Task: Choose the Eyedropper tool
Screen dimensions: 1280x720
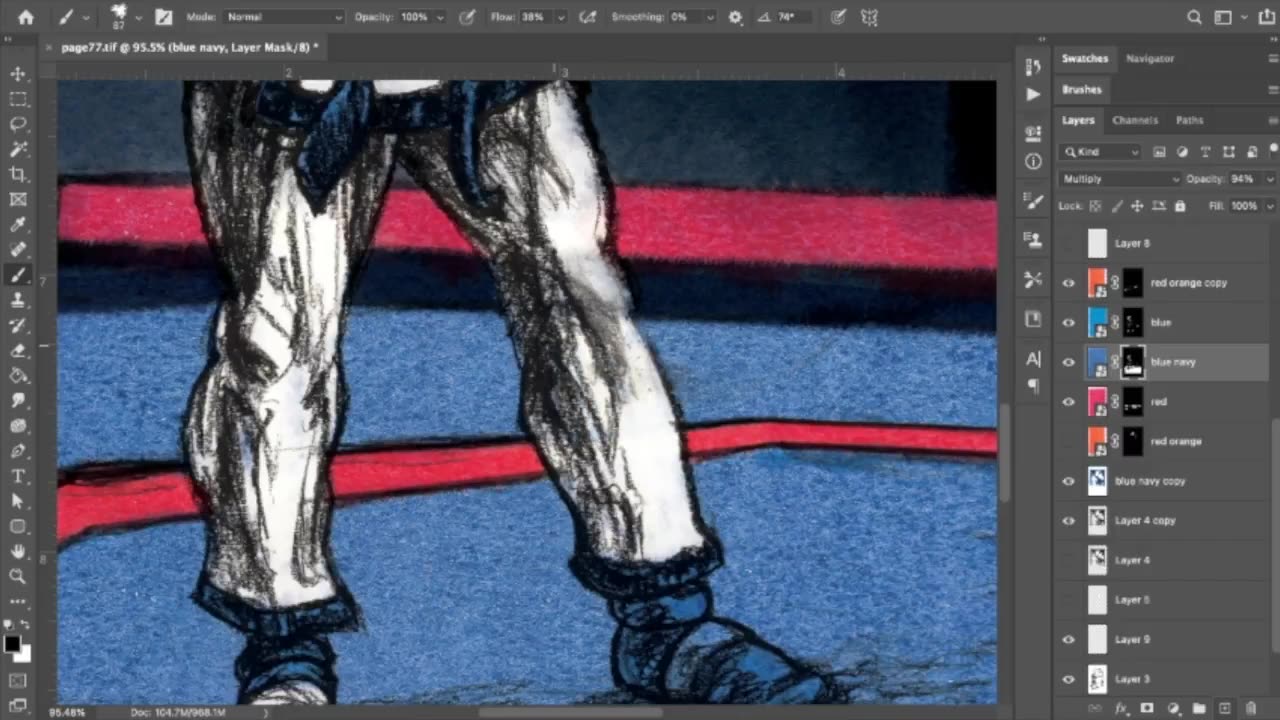Action: 18,225
